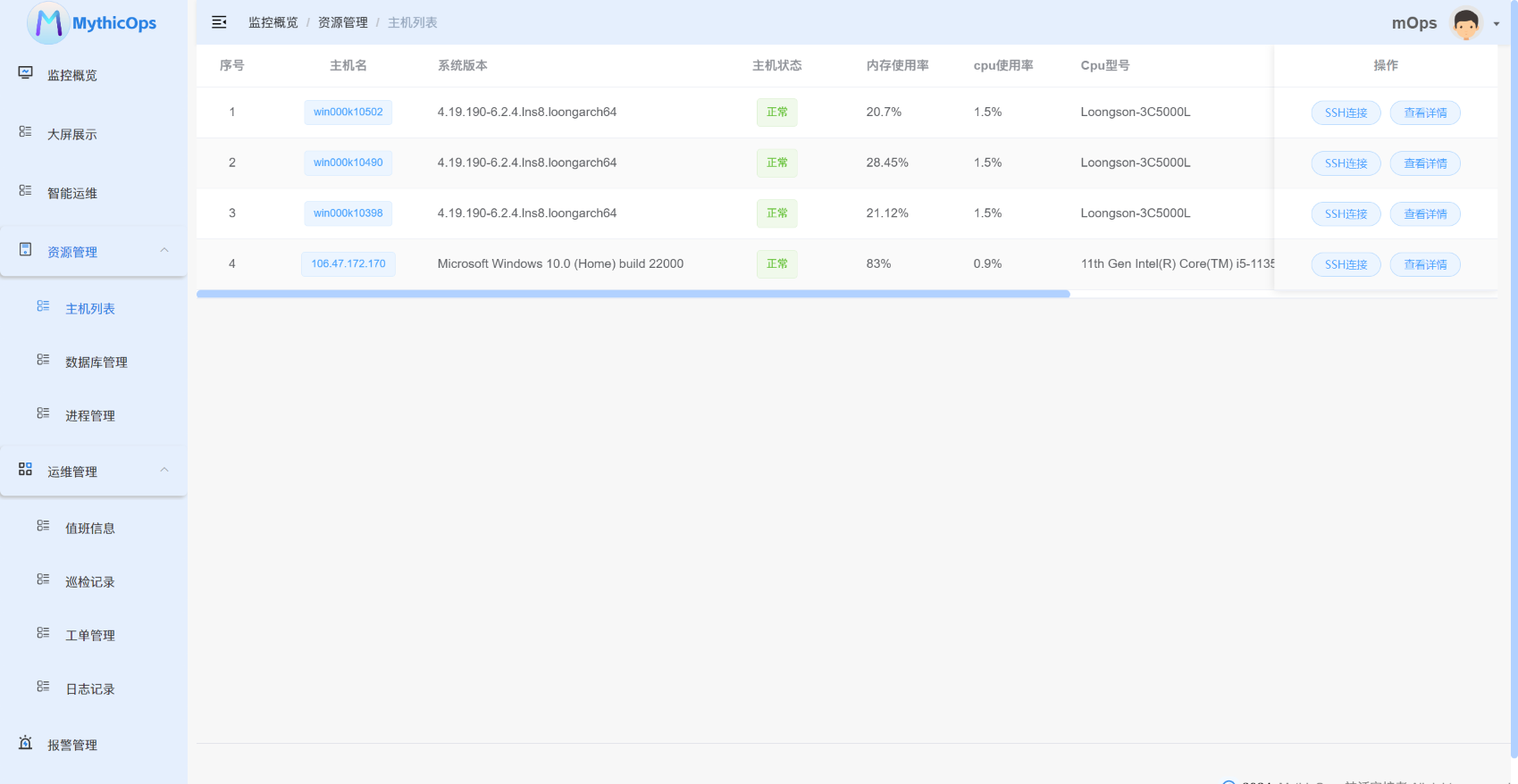Image resolution: width=1518 pixels, height=784 pixels.
Task: Click 查看详情 for host win000k10502
Action: coord(1425,113)
